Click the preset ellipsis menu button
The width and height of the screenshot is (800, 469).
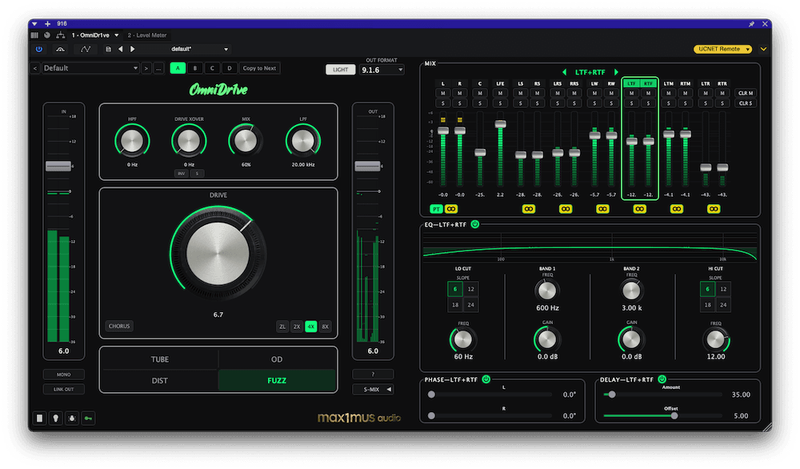[159, 68]
